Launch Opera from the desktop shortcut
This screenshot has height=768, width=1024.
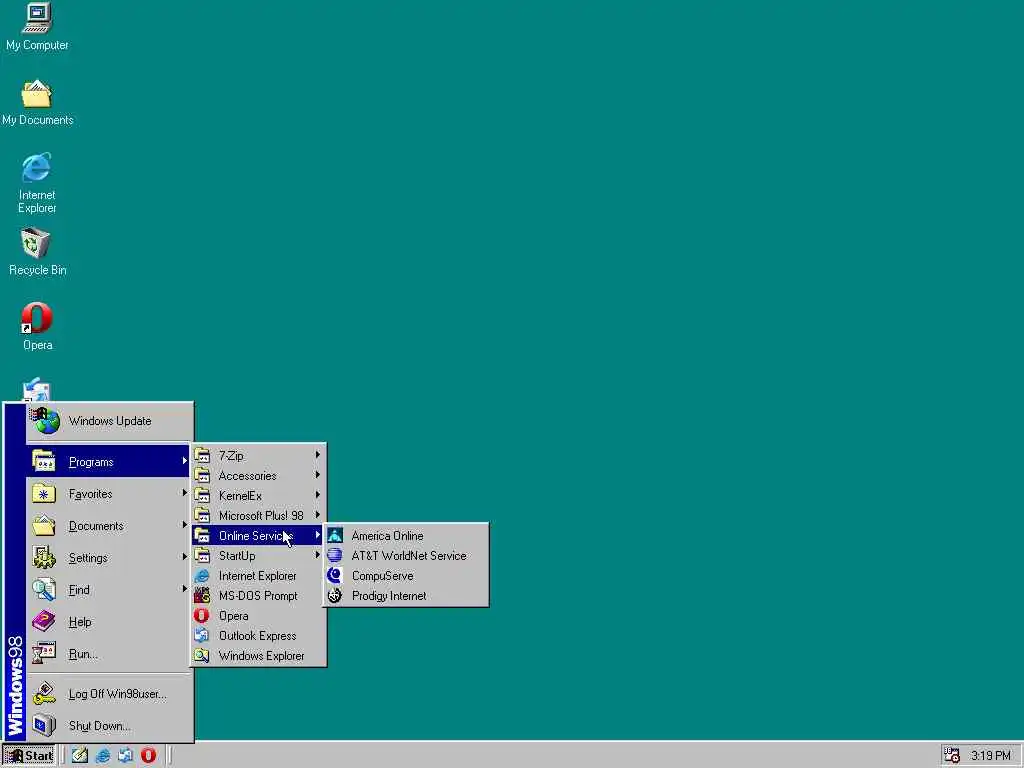click(37, 318)
